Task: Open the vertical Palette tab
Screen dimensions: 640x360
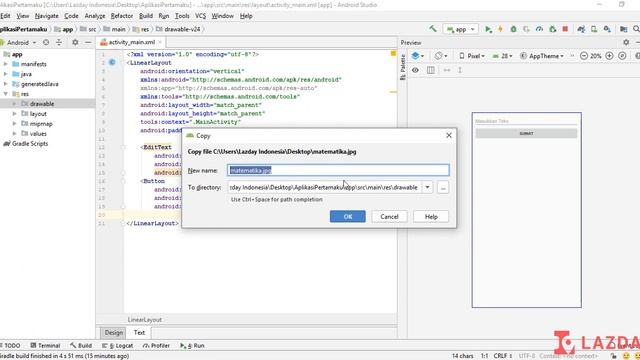Action: [x=403, y=67]
